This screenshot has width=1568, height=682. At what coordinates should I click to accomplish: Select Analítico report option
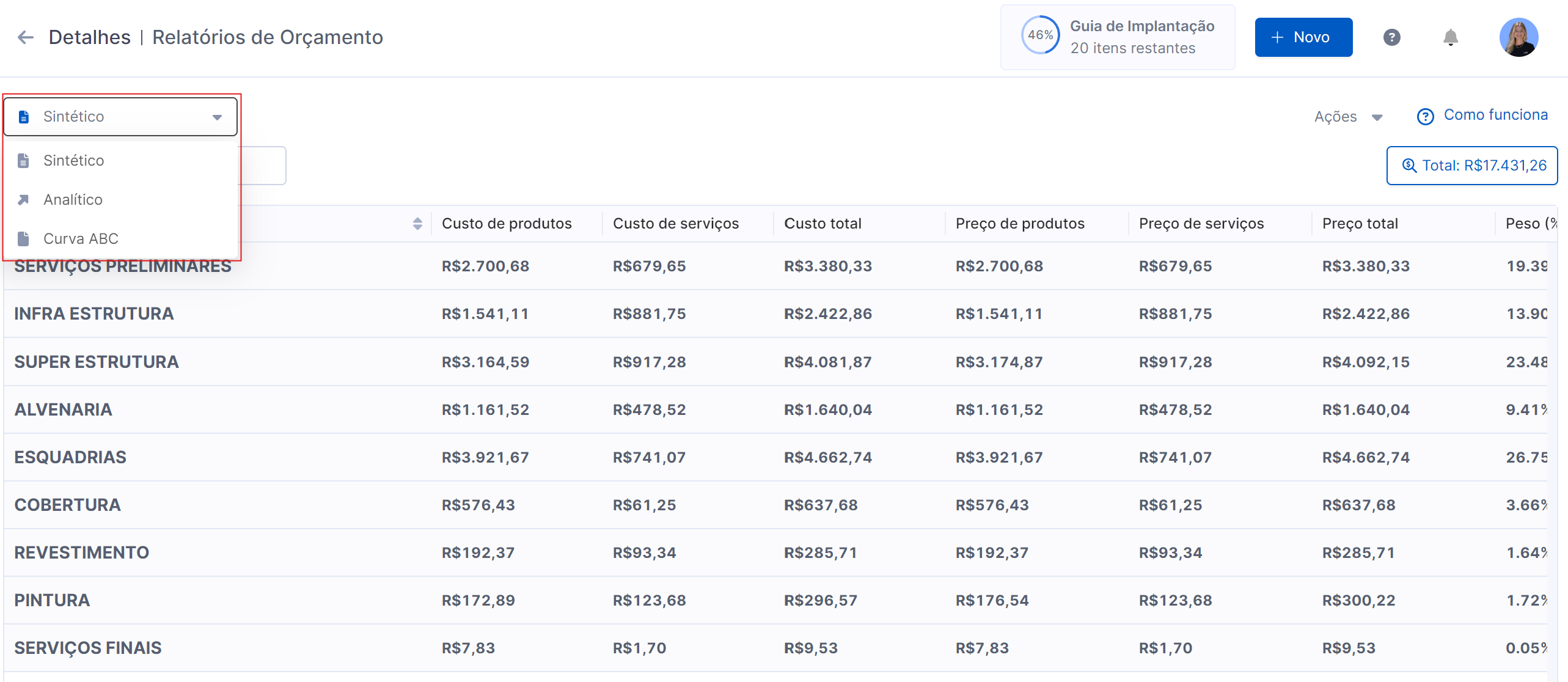pyautogui.click(x=73, y=199)
